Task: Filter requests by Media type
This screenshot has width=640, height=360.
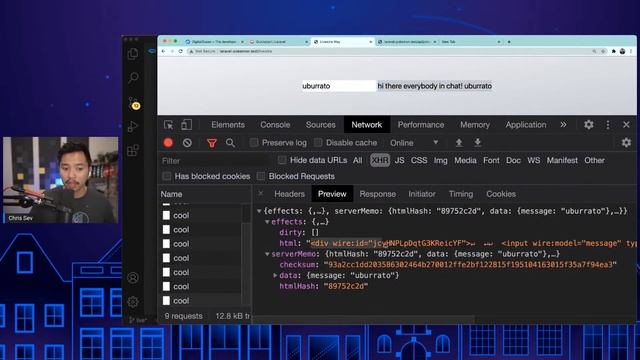Action: [465, 160]
